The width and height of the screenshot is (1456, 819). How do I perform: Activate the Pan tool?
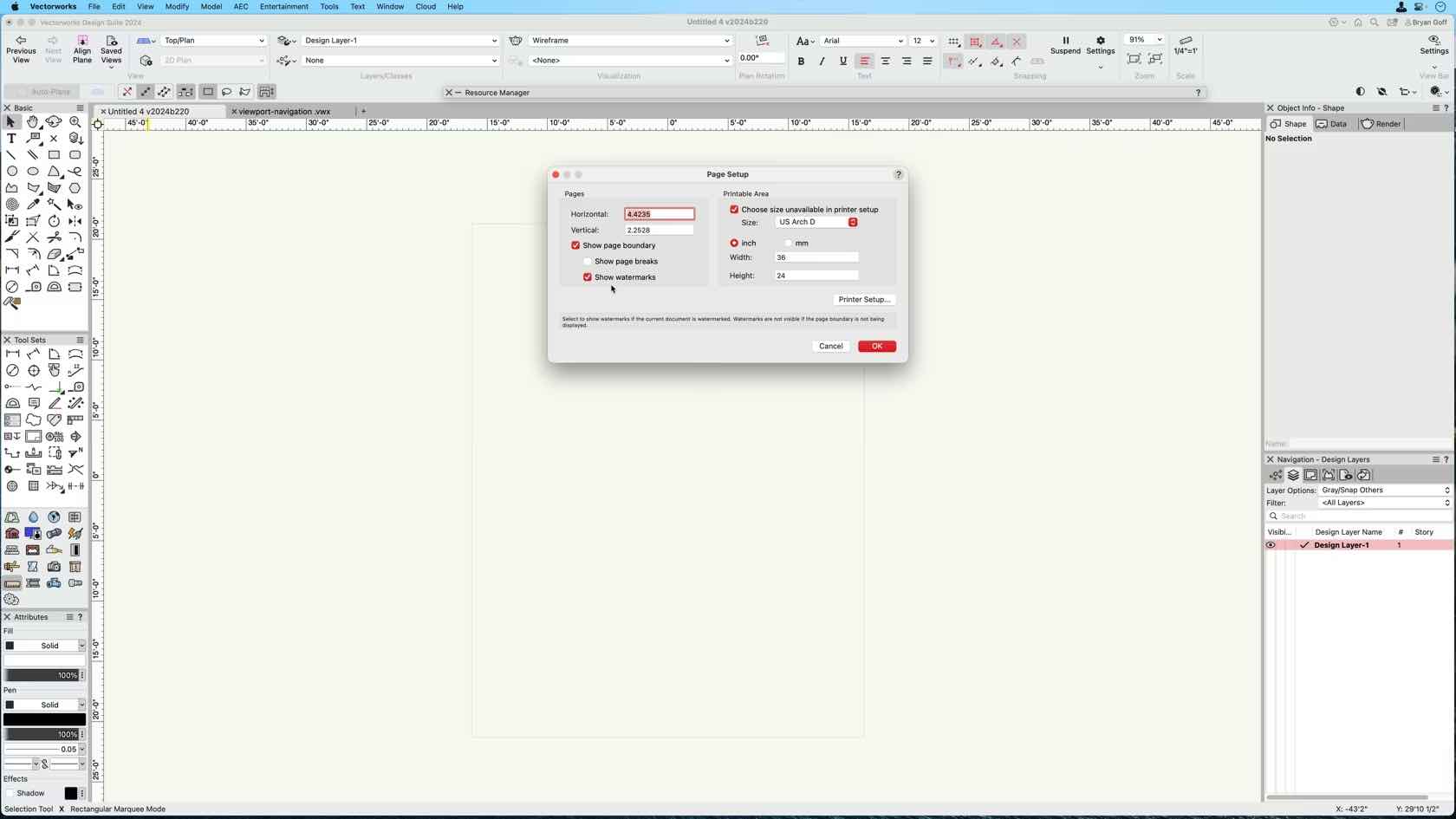point(33,121)
